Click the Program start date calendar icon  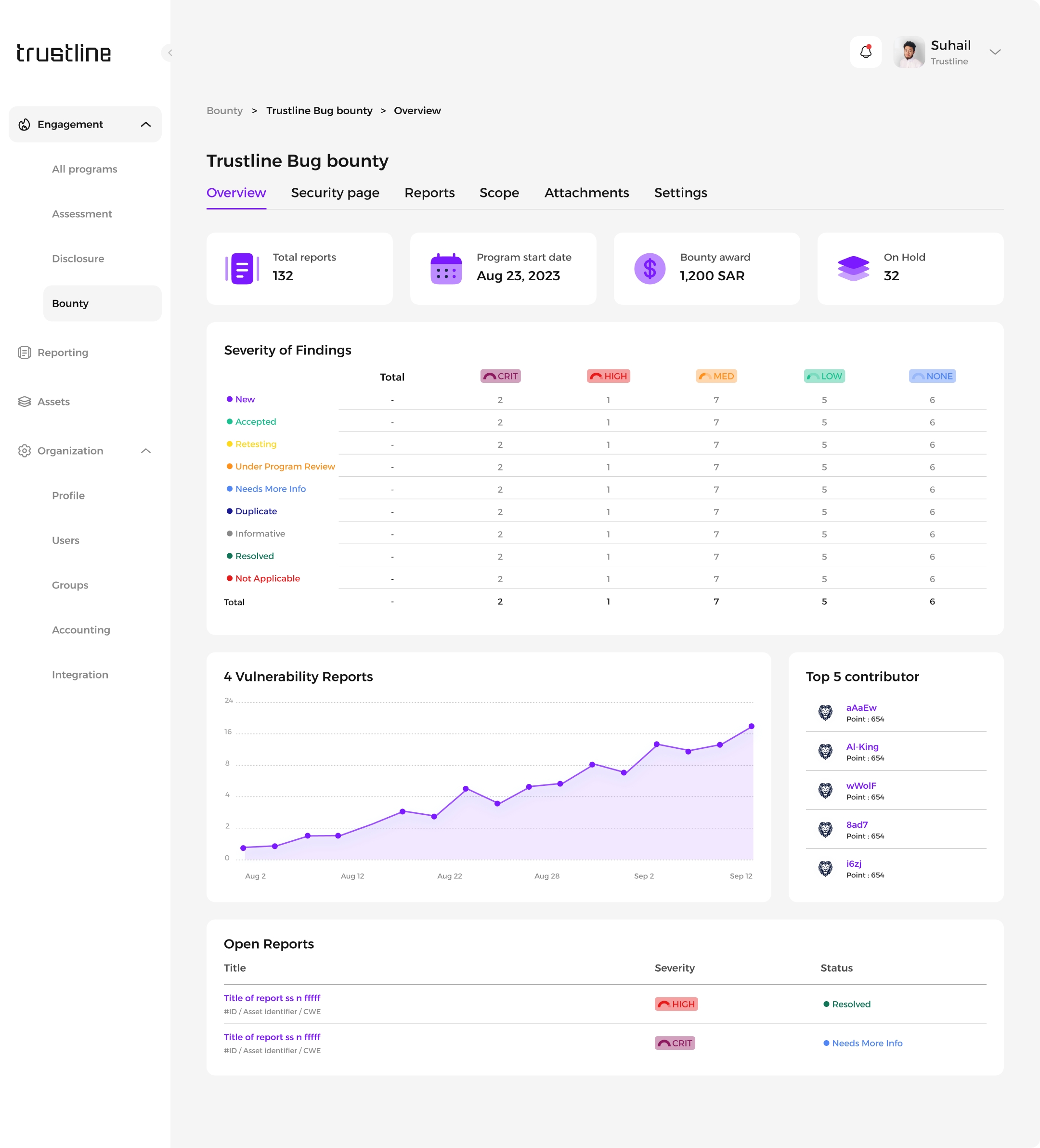click(446, 269)
